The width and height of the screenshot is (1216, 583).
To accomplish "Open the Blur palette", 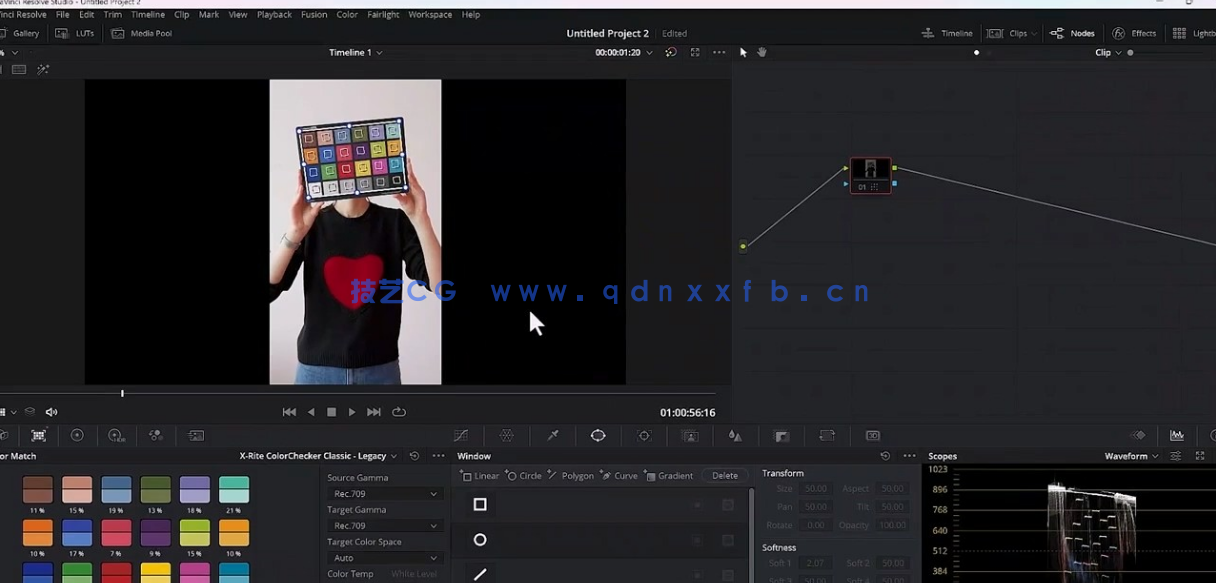I will (x=734, y=435).
